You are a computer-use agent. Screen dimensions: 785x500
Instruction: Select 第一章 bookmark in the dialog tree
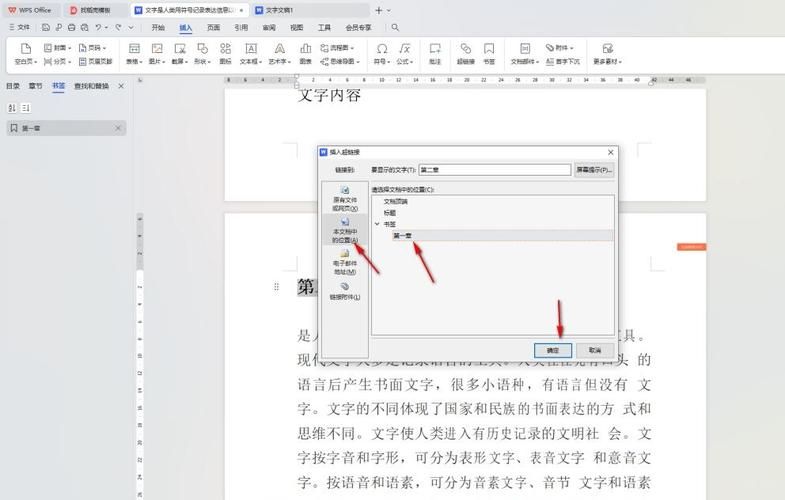403,236
